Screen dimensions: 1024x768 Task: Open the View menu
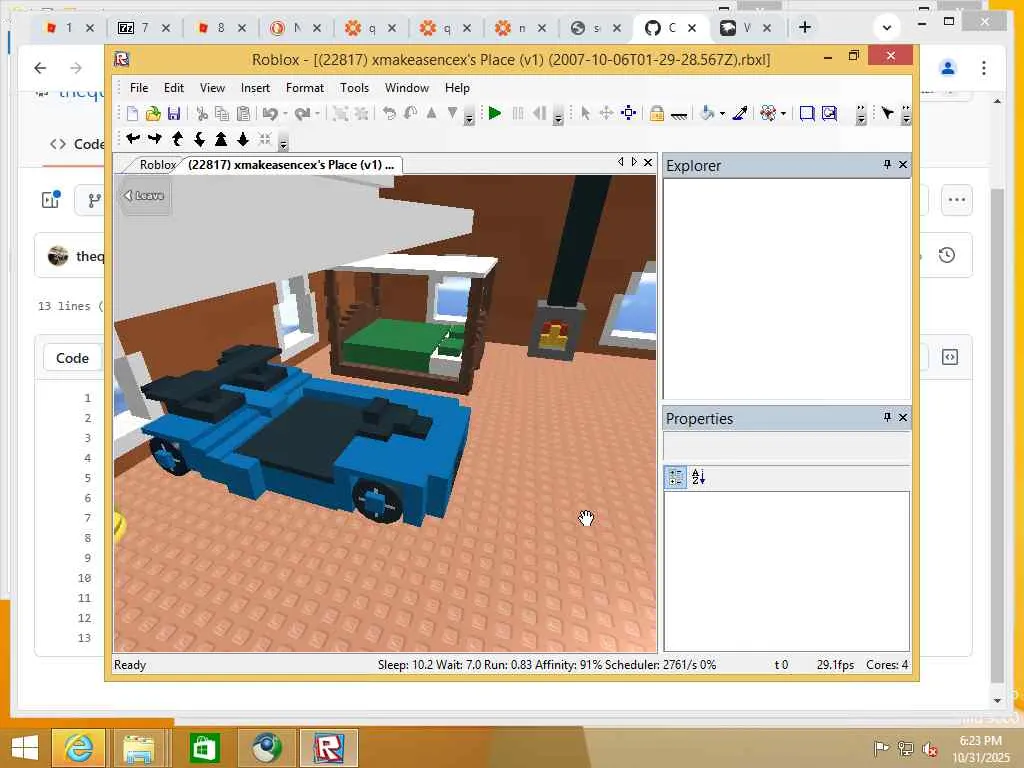[212, 88]
